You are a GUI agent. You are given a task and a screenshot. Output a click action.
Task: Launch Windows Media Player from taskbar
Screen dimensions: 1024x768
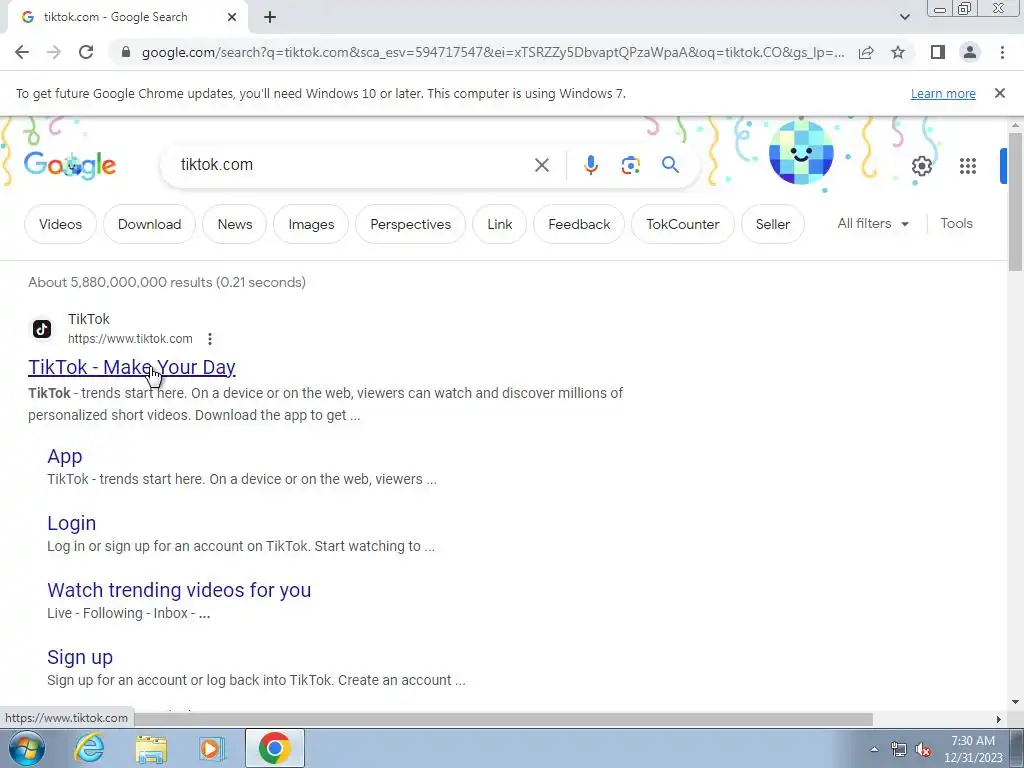point(211,748)
